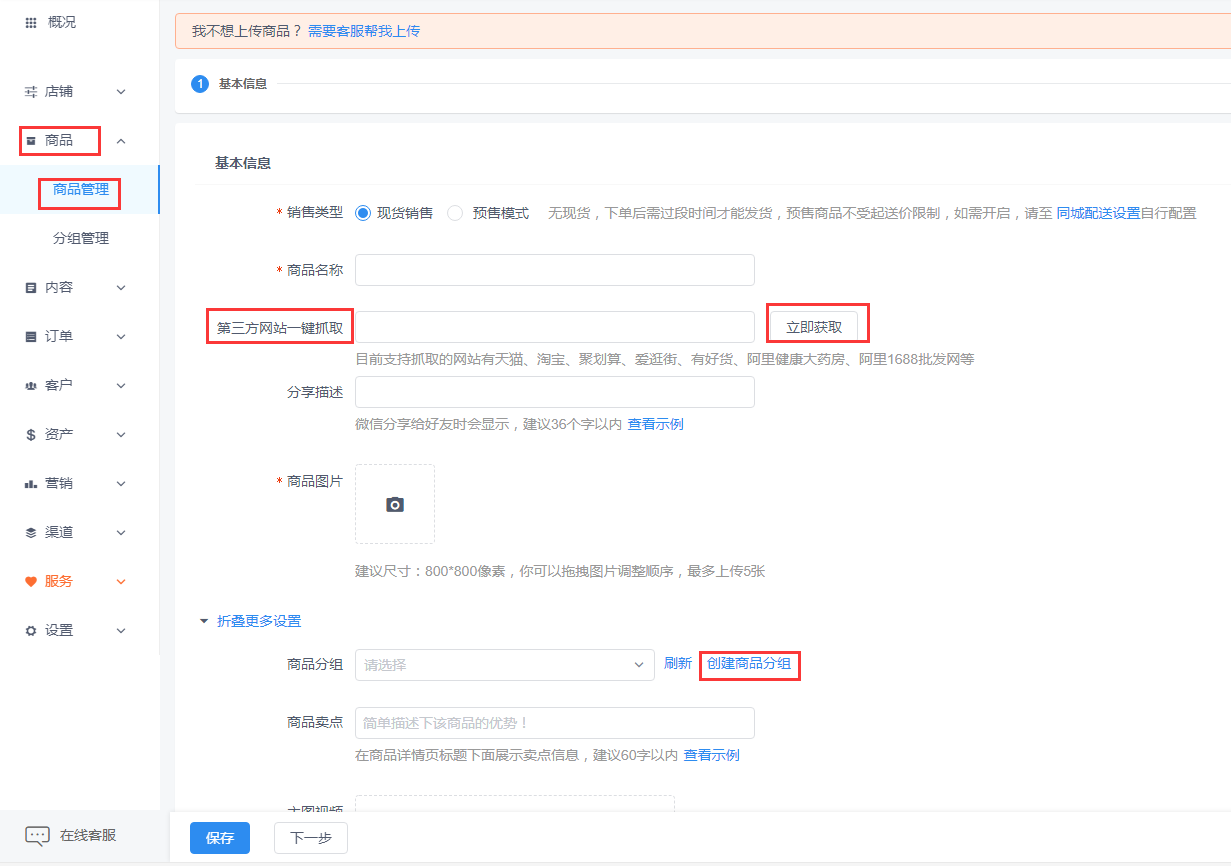Select the 预售模式 radio button
1231x866 pixels.
pos(455,213)
